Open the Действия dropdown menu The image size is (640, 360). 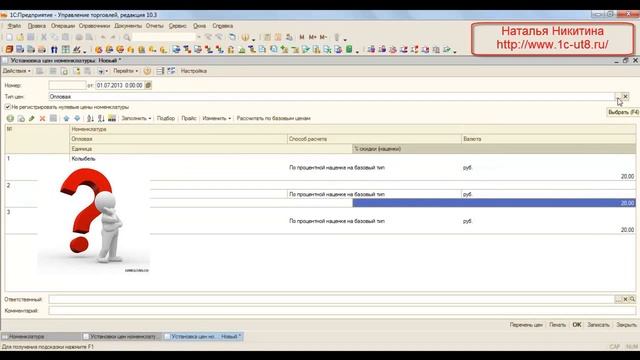(x=17, y=71)
